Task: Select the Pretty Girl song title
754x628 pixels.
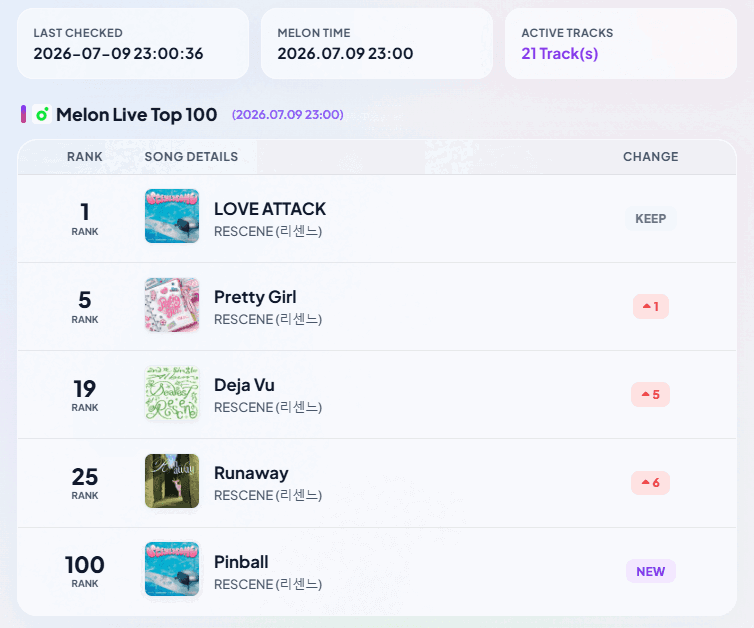Action: click(x=255, y=297)
